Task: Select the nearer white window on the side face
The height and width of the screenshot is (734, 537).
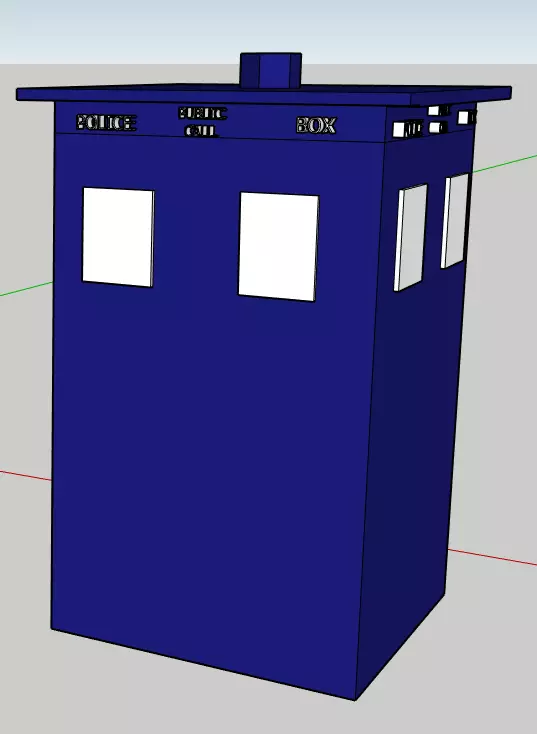Action: [411, 237]
